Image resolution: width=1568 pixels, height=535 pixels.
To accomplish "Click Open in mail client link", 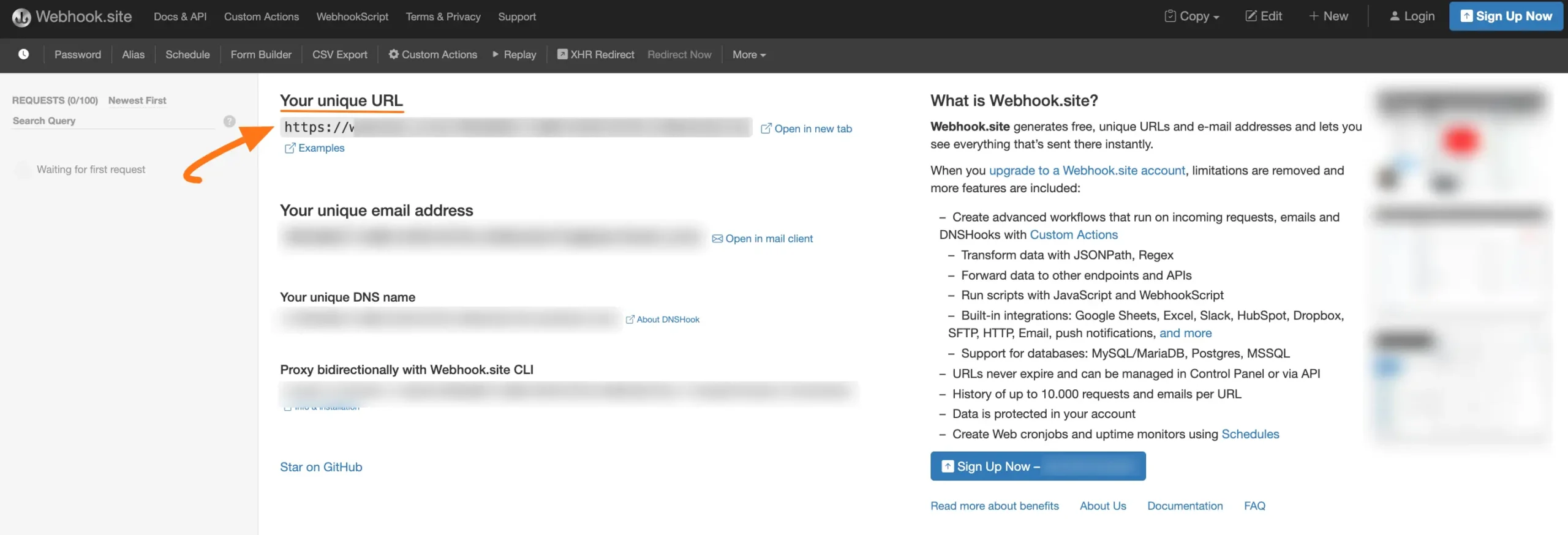I will click(763, 239).
